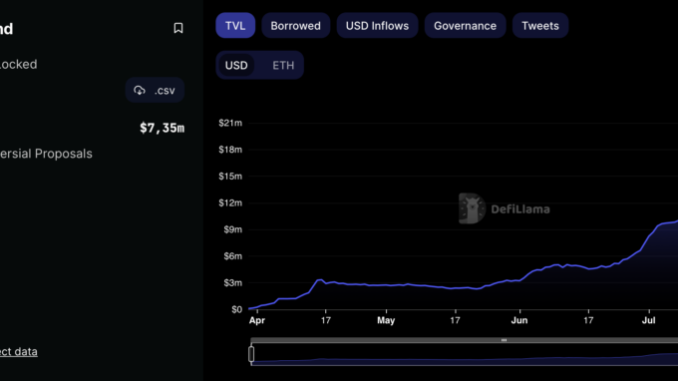Switch to the Borrowed tab
The width and height of the screenshot is (678, 381).
coord(296,26)
